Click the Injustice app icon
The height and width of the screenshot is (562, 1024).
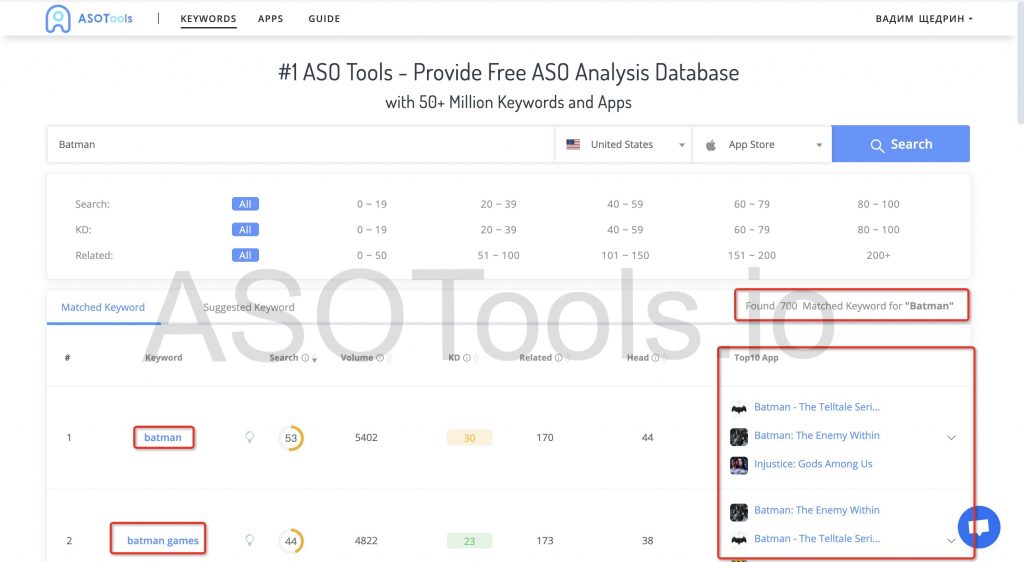(739, 465)
